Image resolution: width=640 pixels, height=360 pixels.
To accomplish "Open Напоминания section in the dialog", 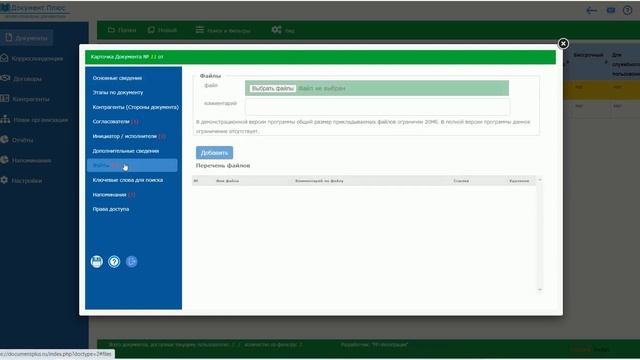I will click(113, 195).
